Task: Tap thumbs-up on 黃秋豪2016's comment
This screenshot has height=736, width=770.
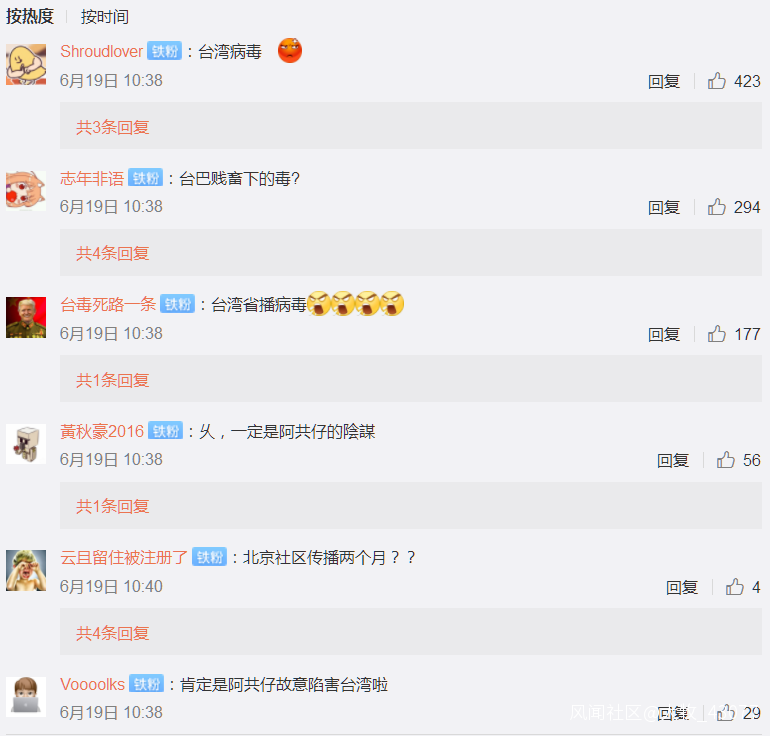Action: pyautogui.click(x=725, y=460)
